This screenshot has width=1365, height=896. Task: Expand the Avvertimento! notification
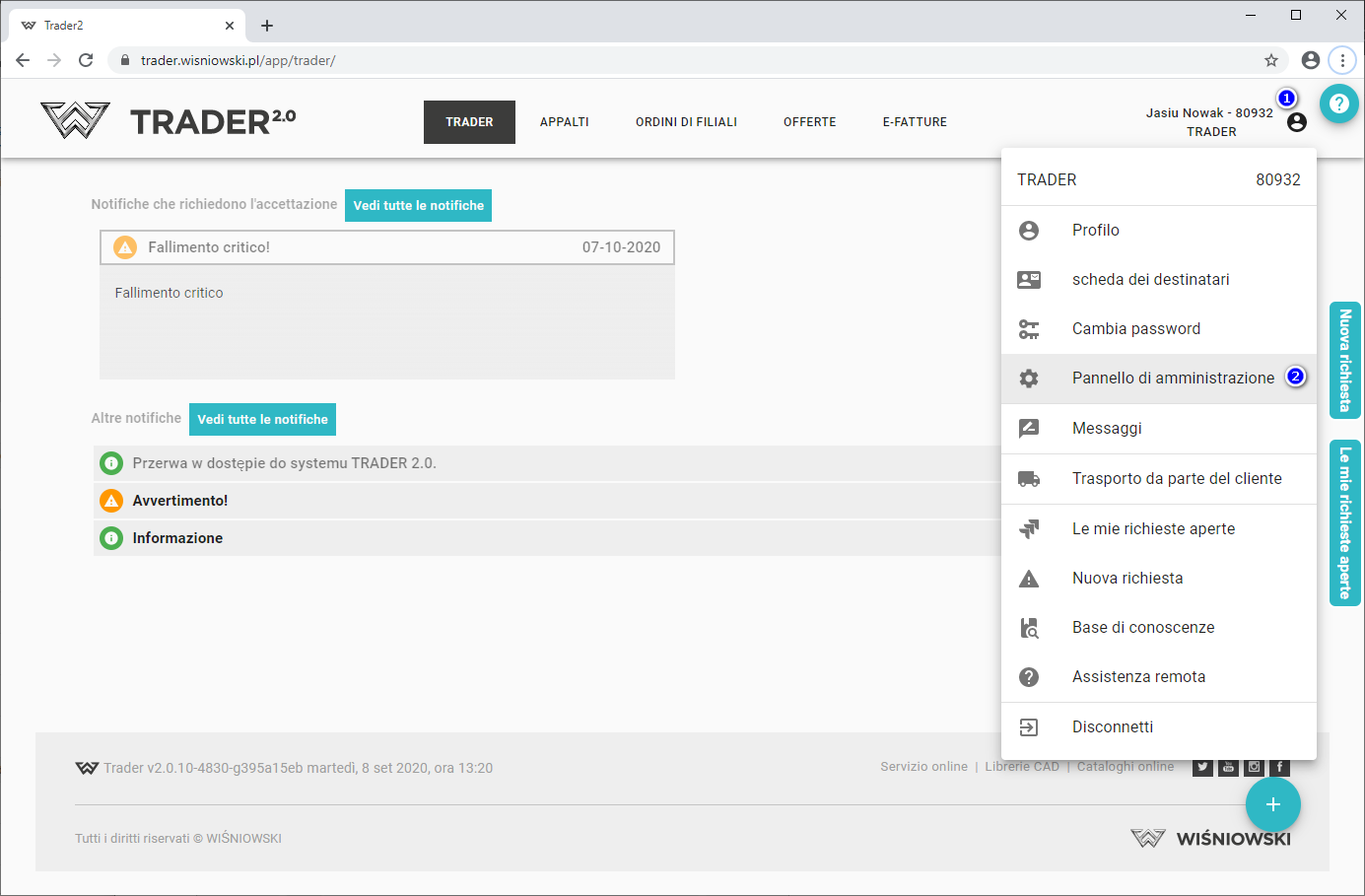[x=180, y=501]
